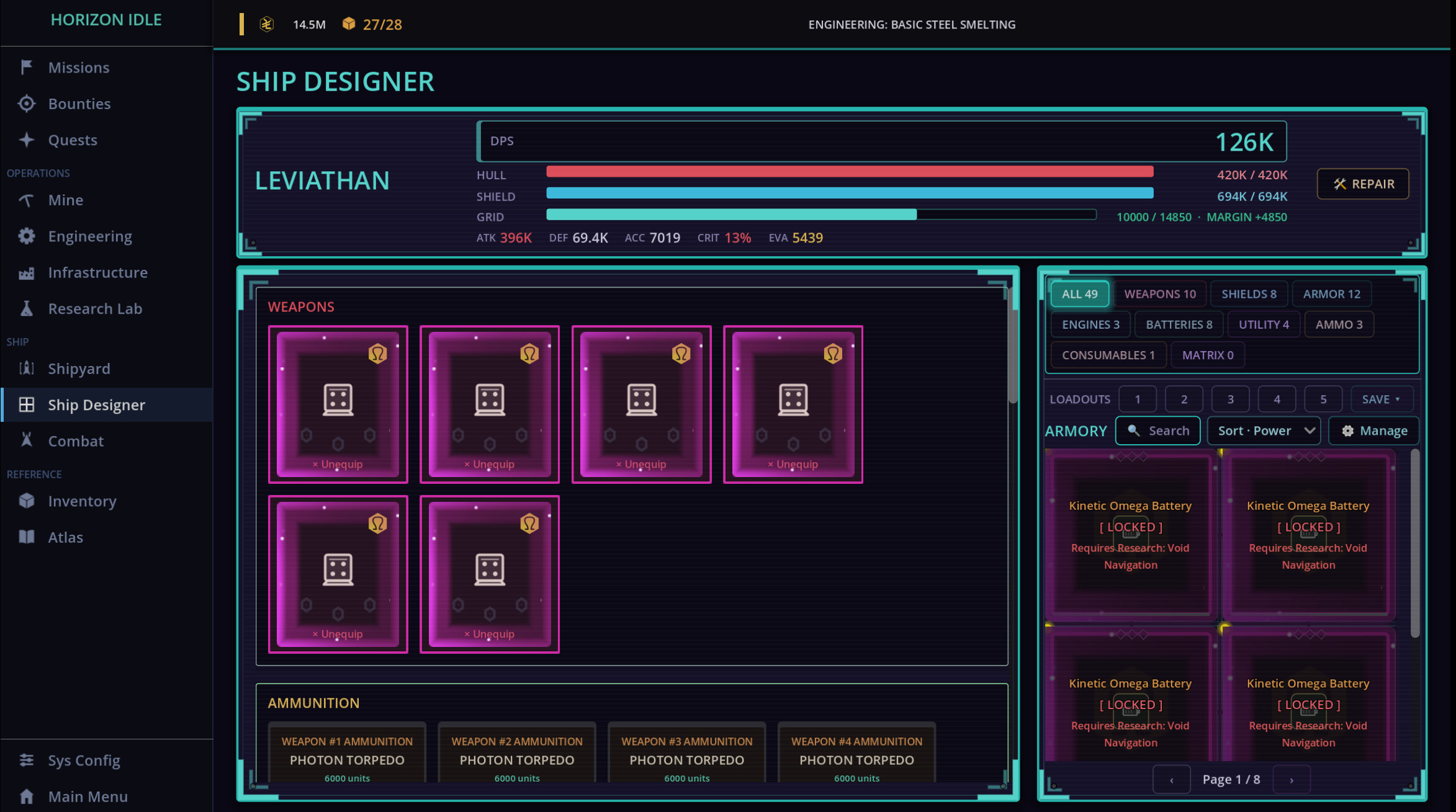Open the Sort · Power dropdown
This screenshot has width=1456, height=812.
click(1265, 431)
